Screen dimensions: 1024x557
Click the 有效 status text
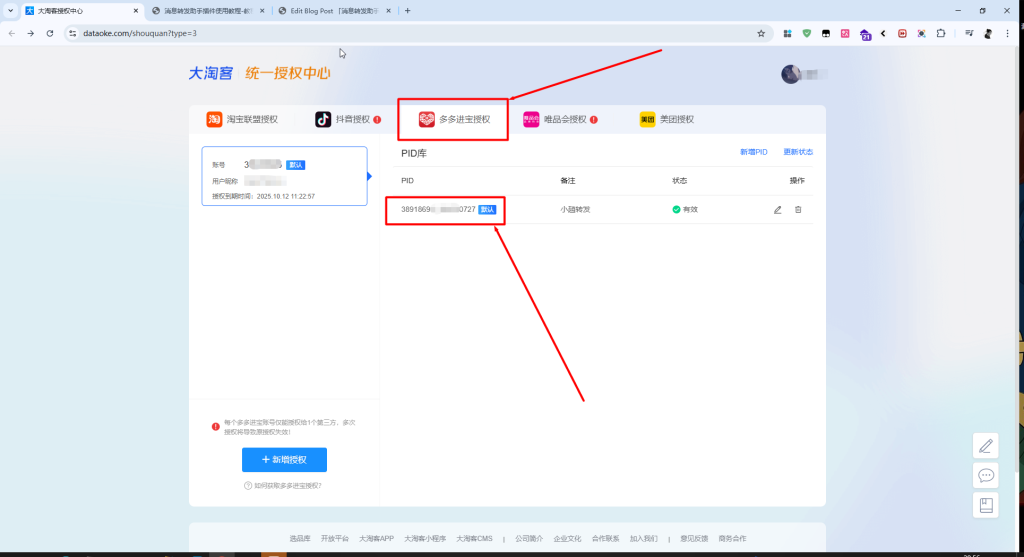[690, 210]
